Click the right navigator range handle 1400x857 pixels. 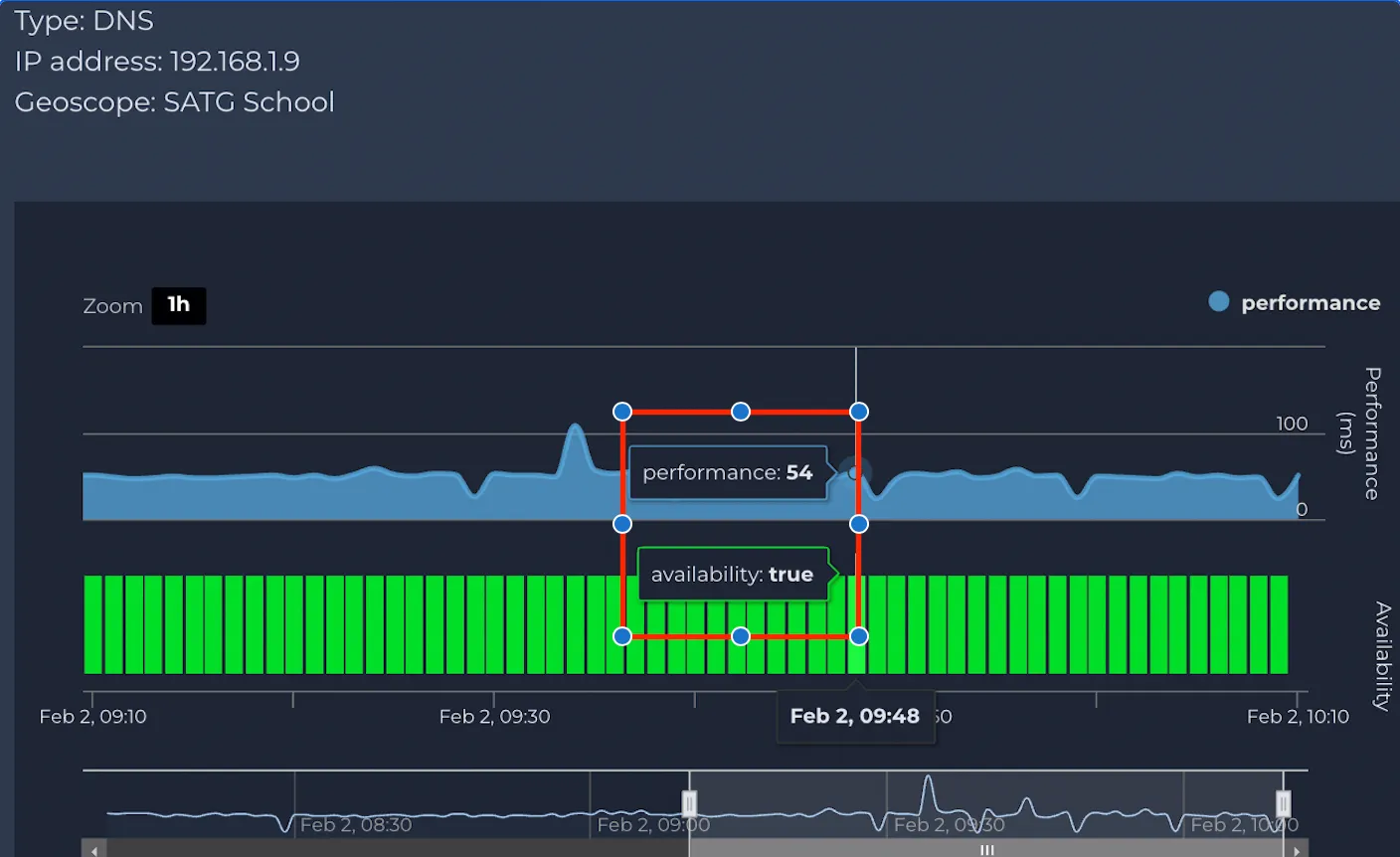pyautogui.click(x=1284, y=803)
